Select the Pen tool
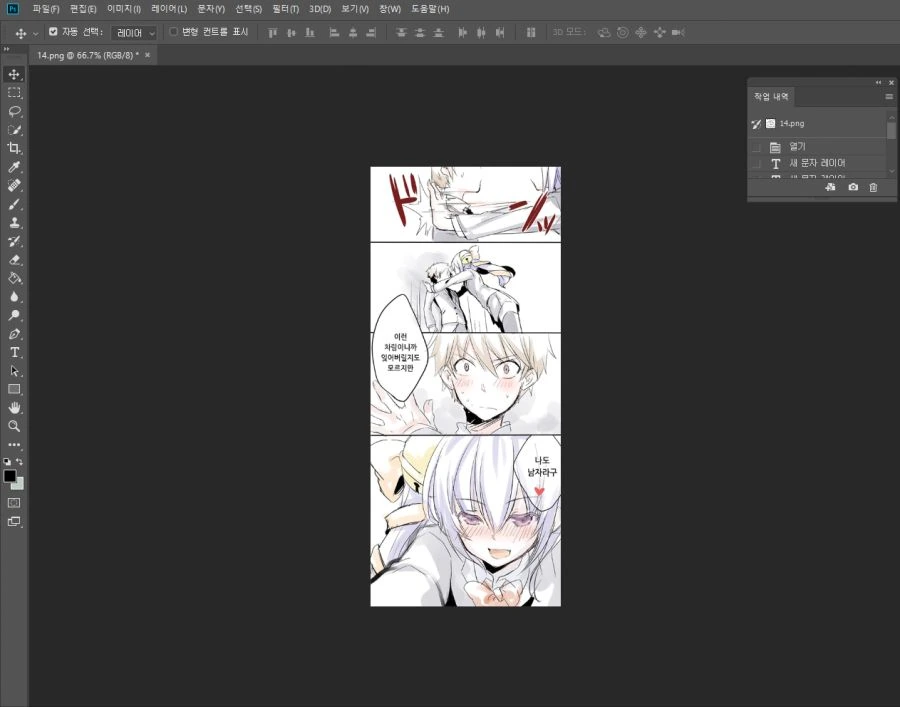This screenshot has width=900, height=707. tap(14, 334)
